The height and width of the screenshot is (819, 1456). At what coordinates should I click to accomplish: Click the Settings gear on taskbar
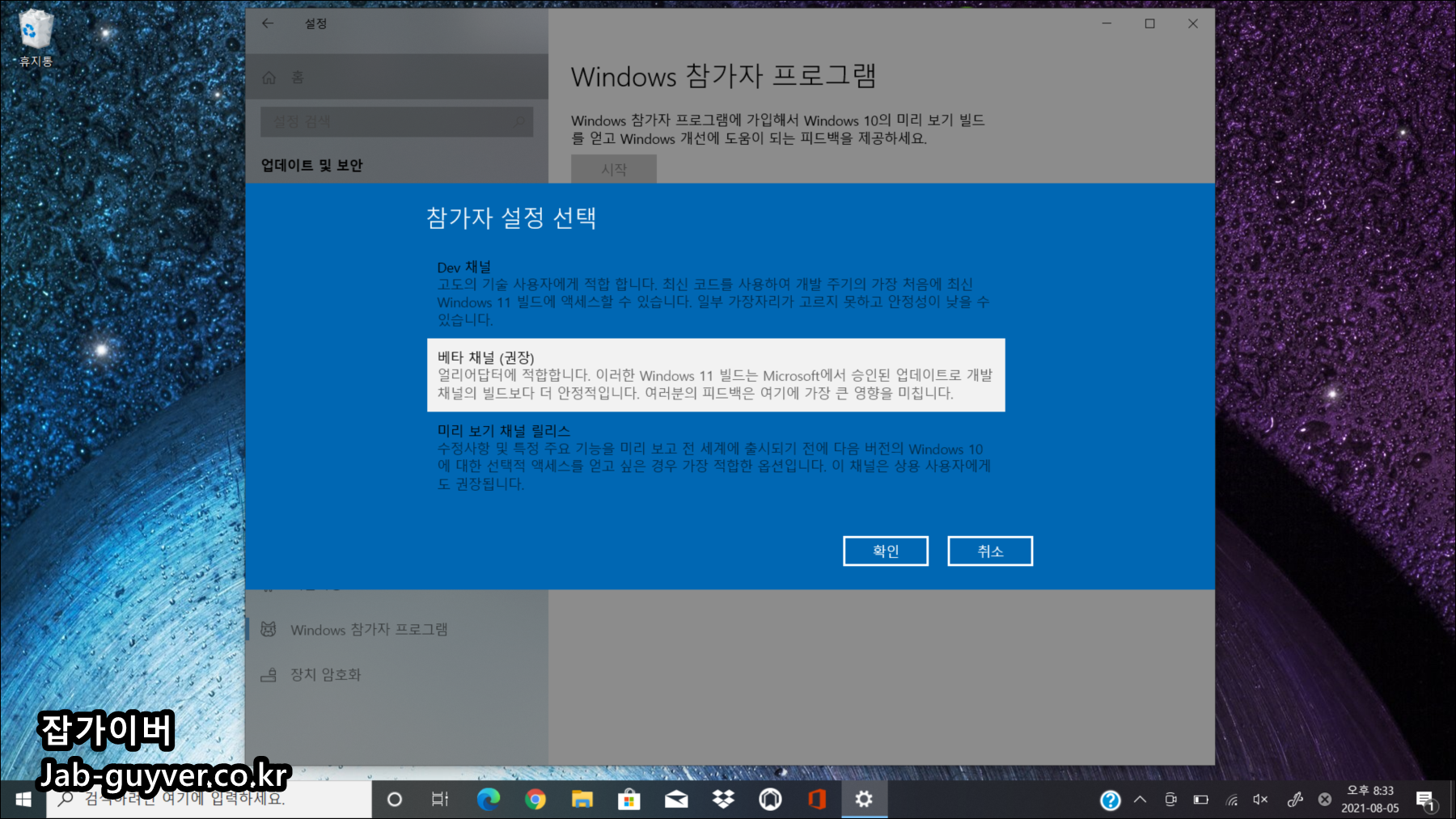click(864, 800)
